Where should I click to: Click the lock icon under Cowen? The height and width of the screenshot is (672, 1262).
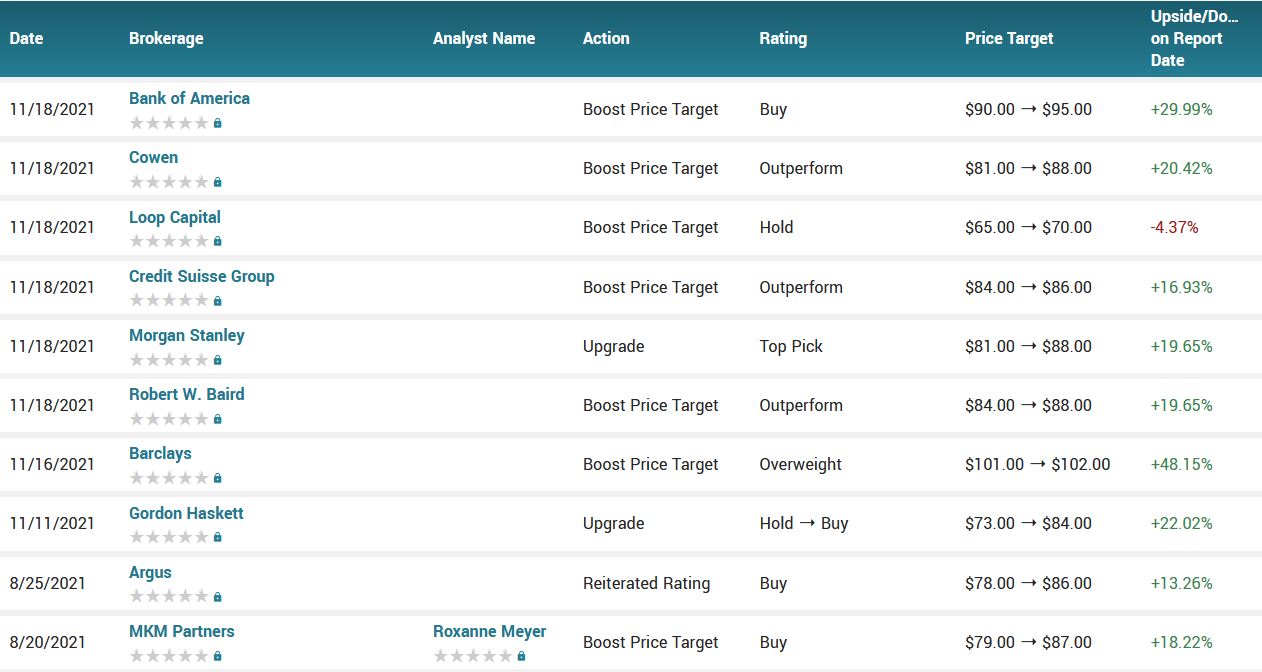[217, 182]
